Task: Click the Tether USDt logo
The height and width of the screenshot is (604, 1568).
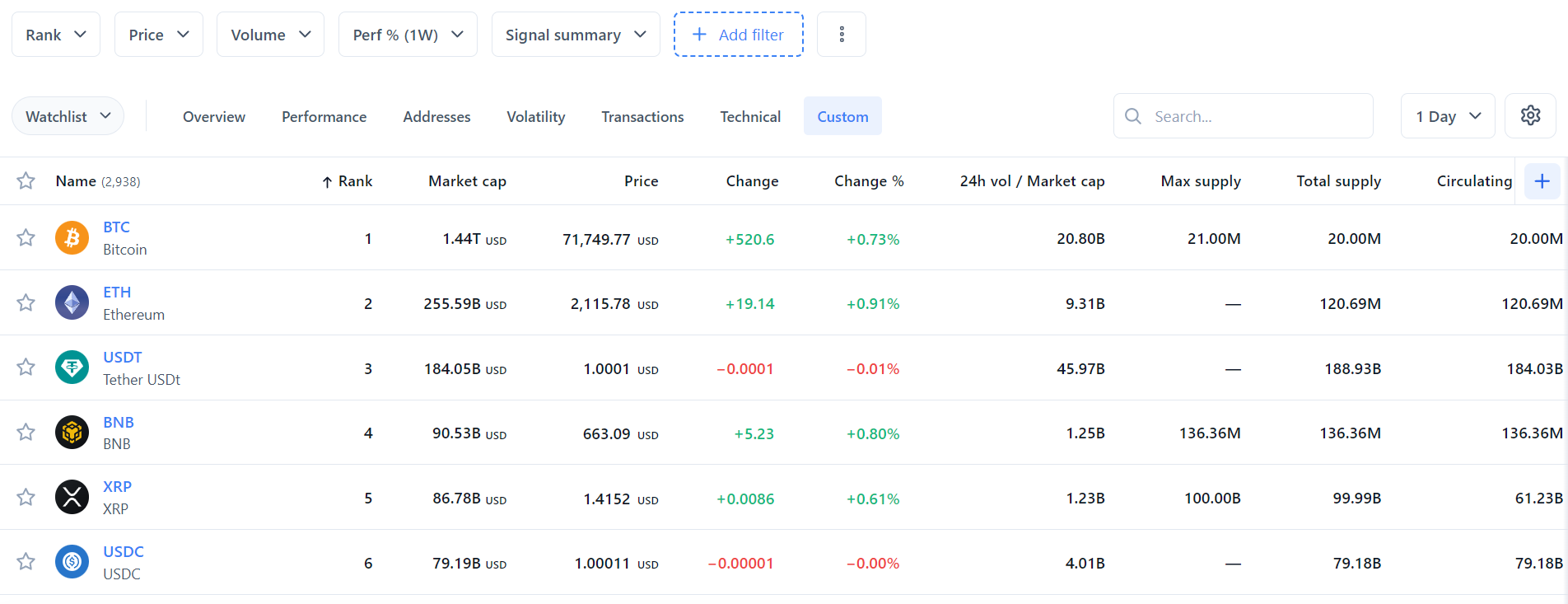Action: click(72, 368)
